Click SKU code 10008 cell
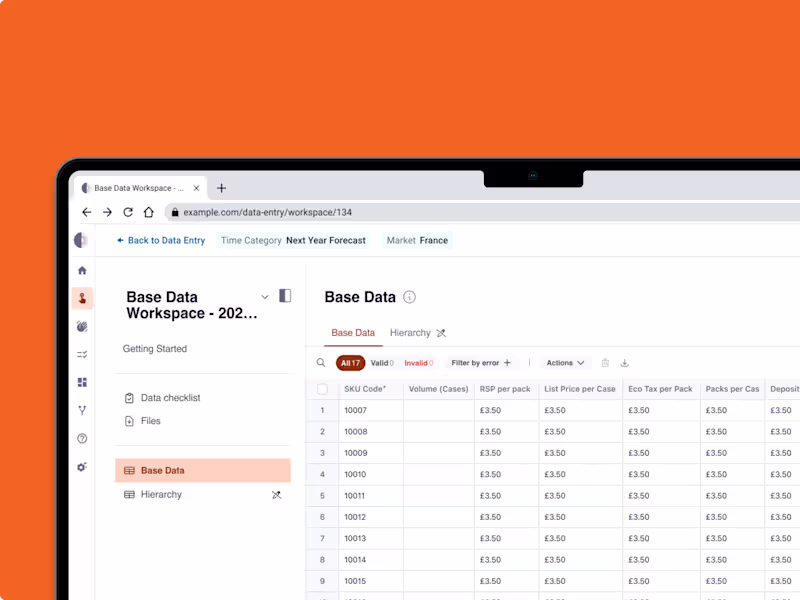Screen dimensions: 800x600 371,432
